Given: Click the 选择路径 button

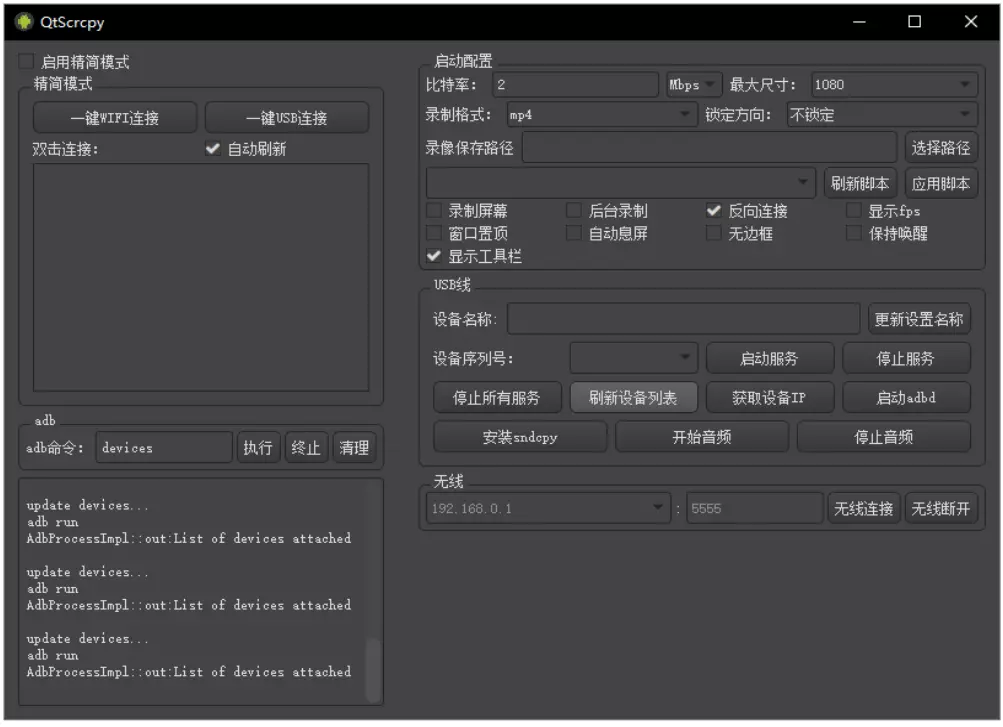Looking at the screenshot, I should 941,148.
